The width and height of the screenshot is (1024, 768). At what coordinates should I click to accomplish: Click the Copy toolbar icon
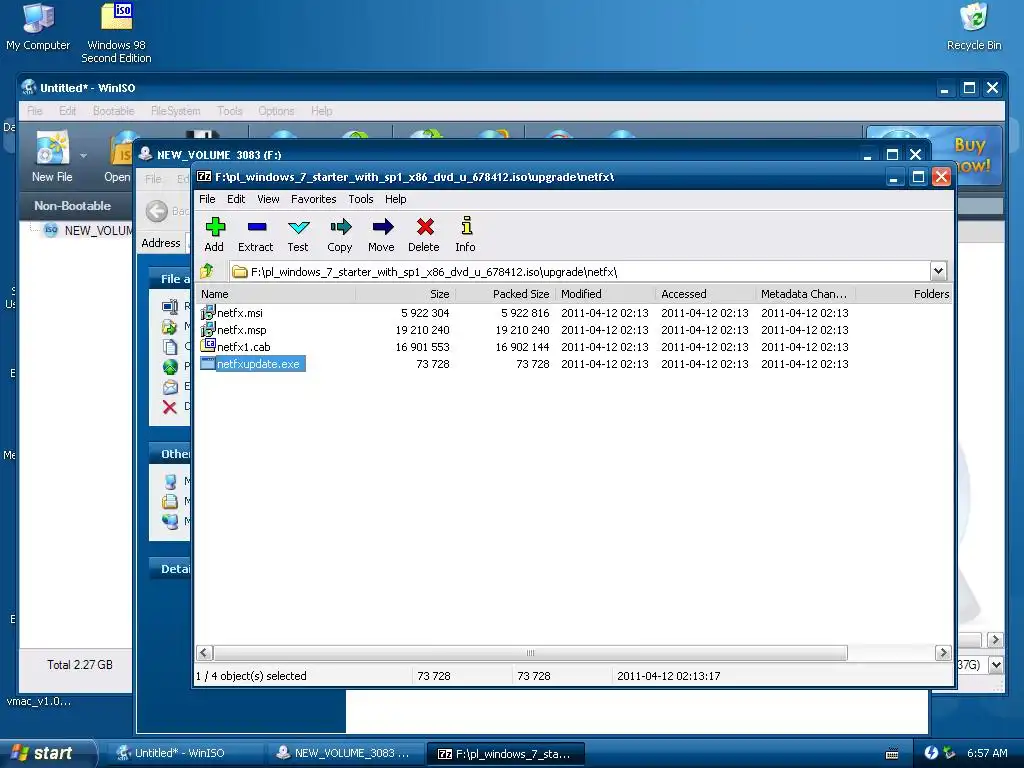340,234
